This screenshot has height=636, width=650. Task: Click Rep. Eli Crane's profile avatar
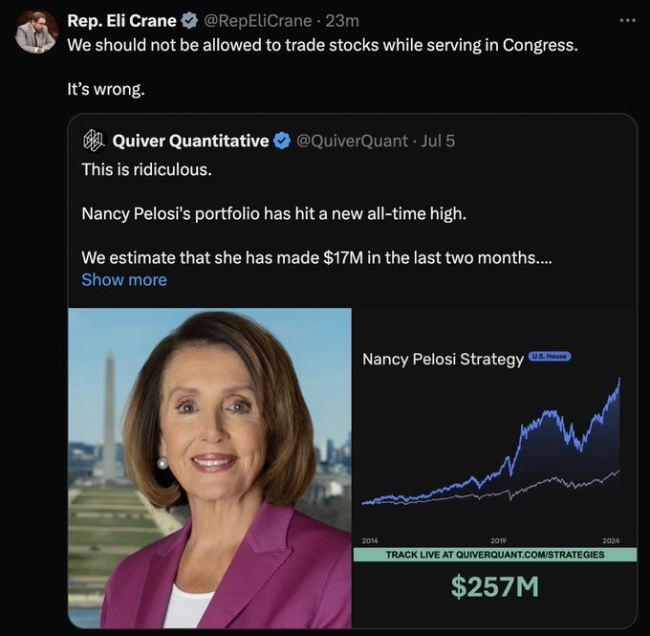coord(37,32)
